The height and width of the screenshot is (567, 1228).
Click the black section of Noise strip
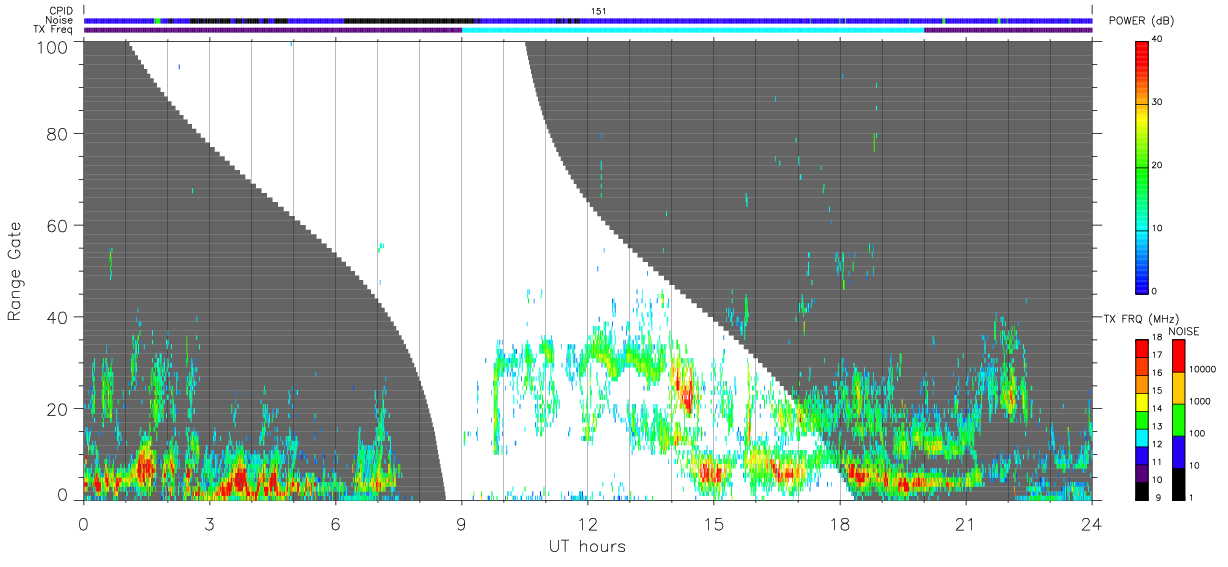[408, 20]
